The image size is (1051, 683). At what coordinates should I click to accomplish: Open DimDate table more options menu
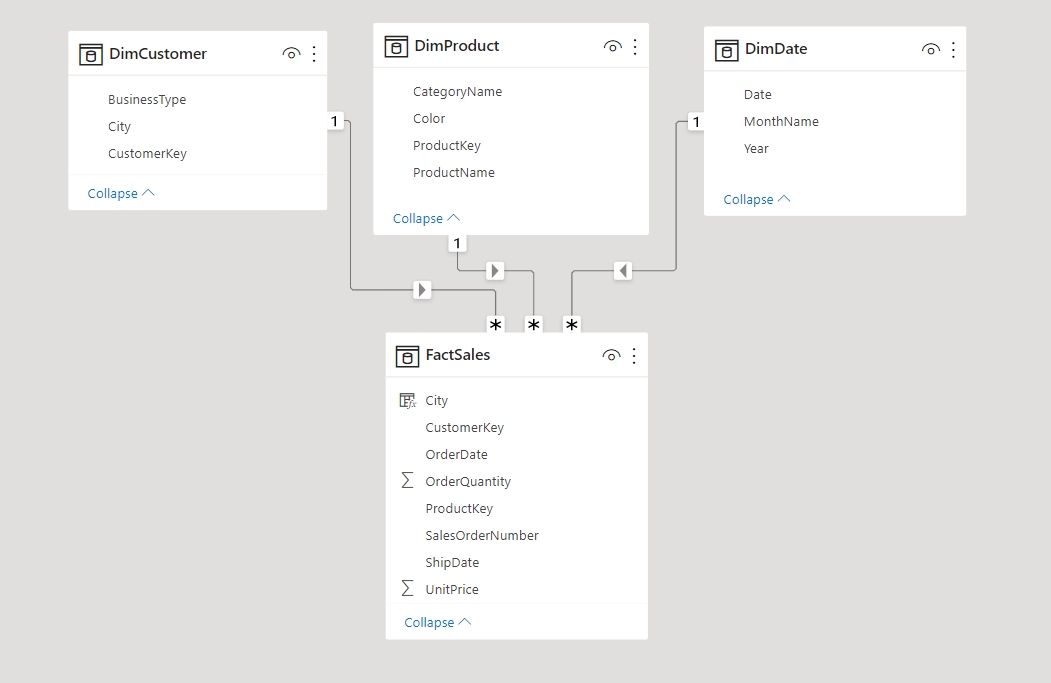tap(953, 49)
